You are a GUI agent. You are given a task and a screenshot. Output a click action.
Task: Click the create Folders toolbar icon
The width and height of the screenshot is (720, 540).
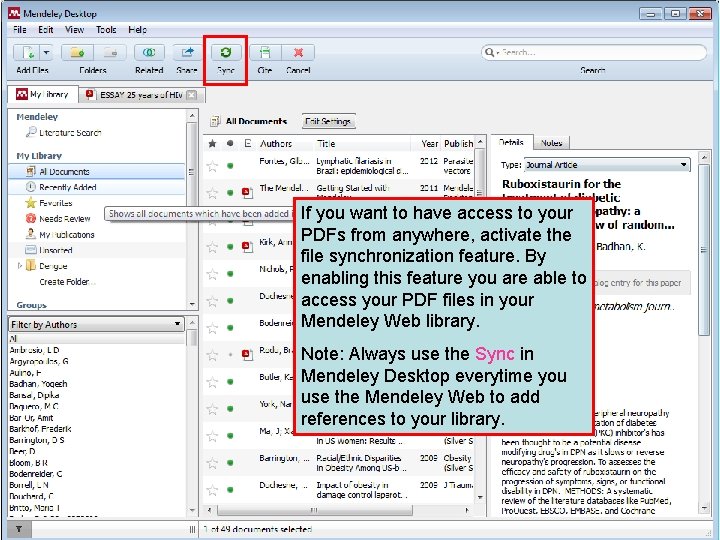point(78,53)
